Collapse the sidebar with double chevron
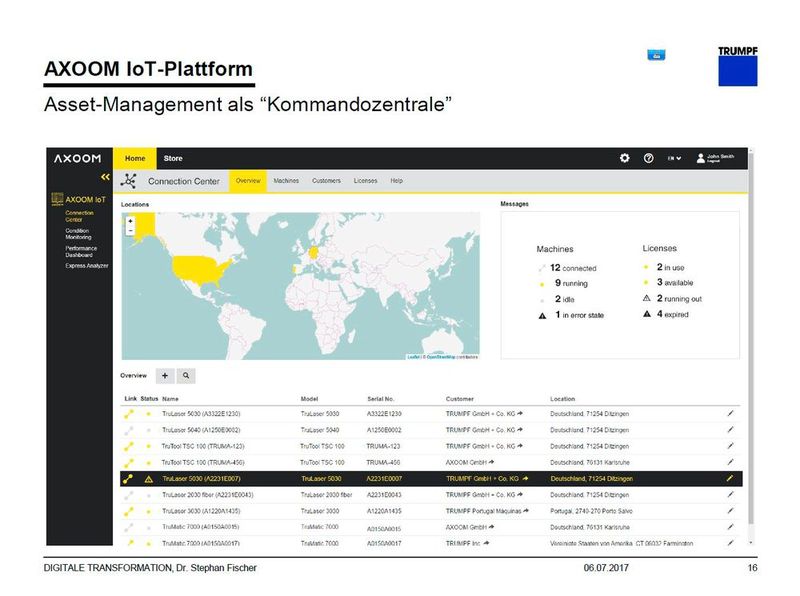 (x=103, y=178)
